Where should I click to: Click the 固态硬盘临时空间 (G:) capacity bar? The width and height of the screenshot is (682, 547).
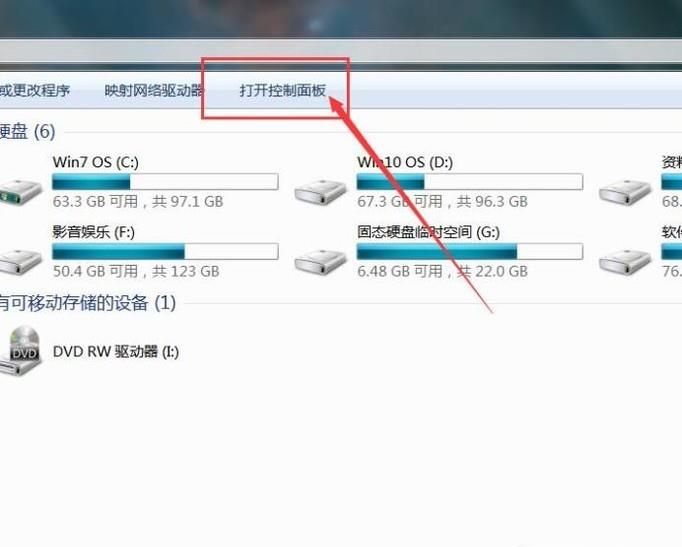tap(470, 251)
